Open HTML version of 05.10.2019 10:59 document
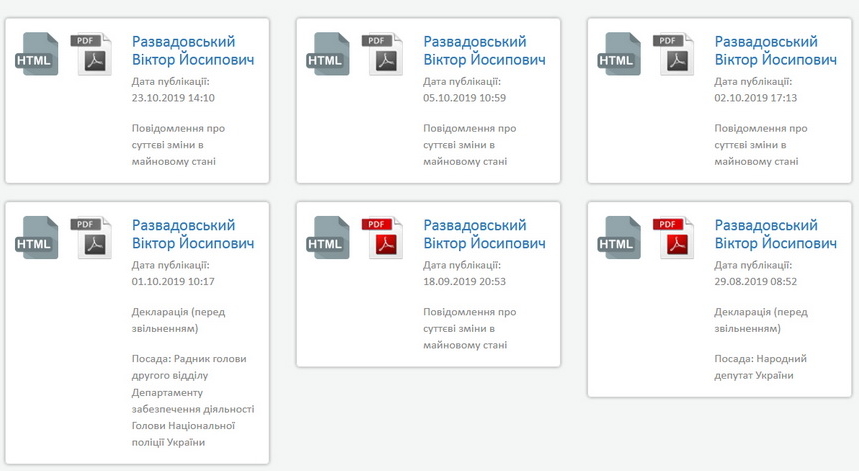Screen dimensions: 859x471 pyautogui.click(x=331, y=55)
